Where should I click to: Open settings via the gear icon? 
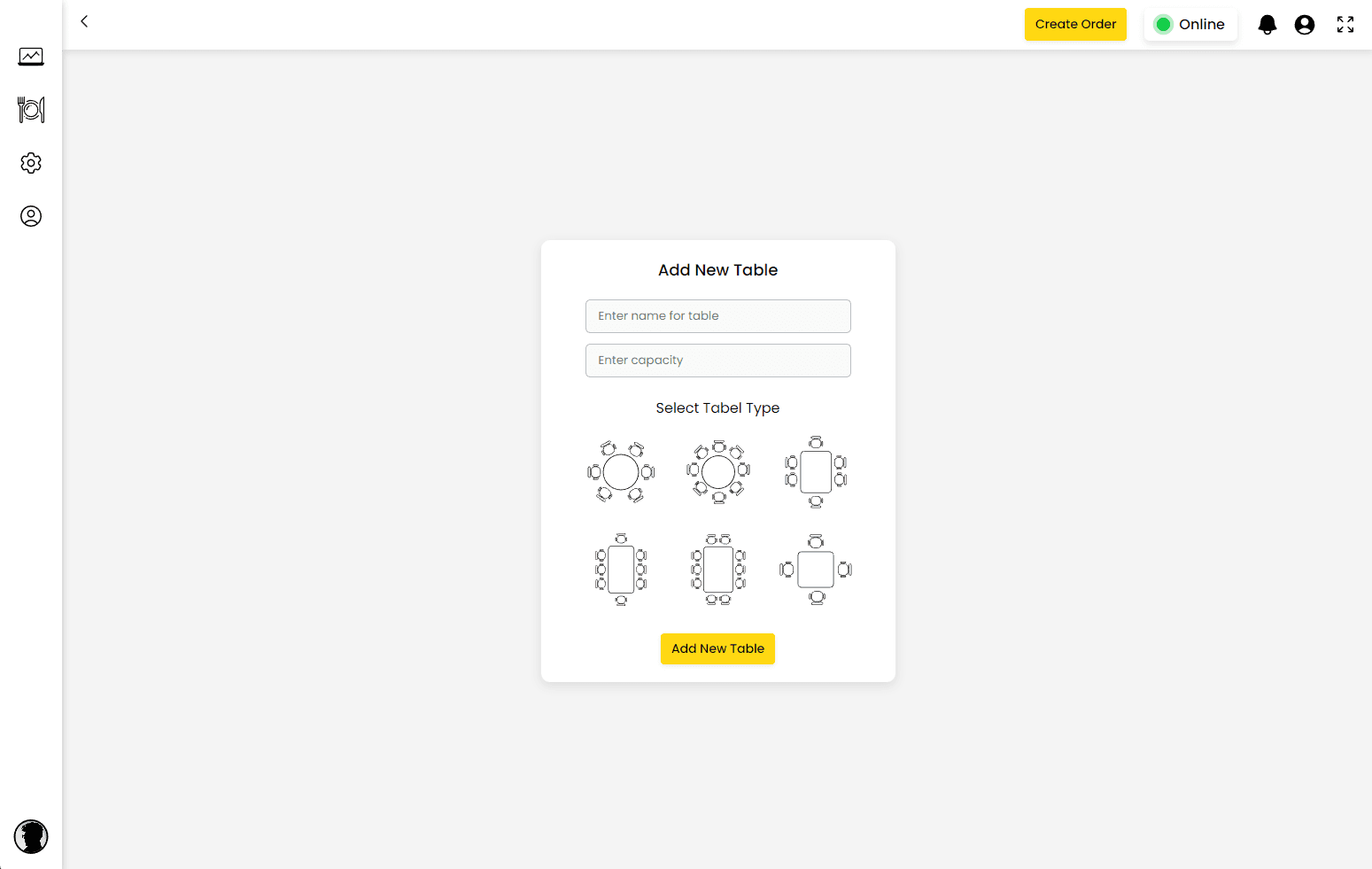pyautogui.click(x=31, y=163)
